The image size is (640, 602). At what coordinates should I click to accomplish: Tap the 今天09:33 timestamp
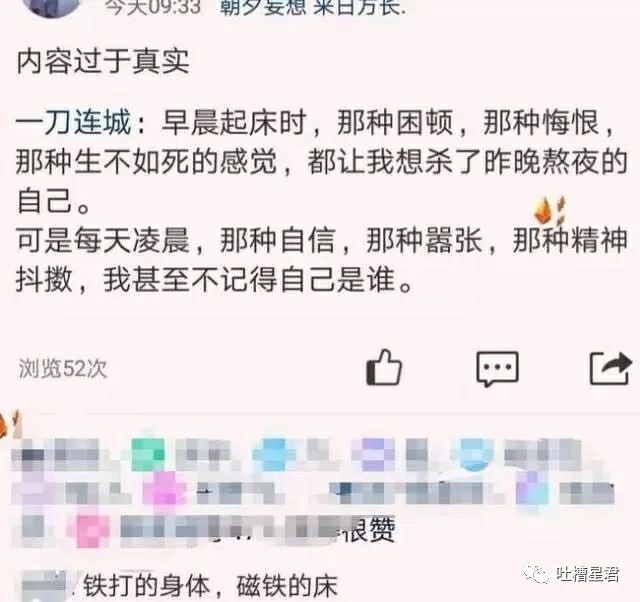coord(153,7)
